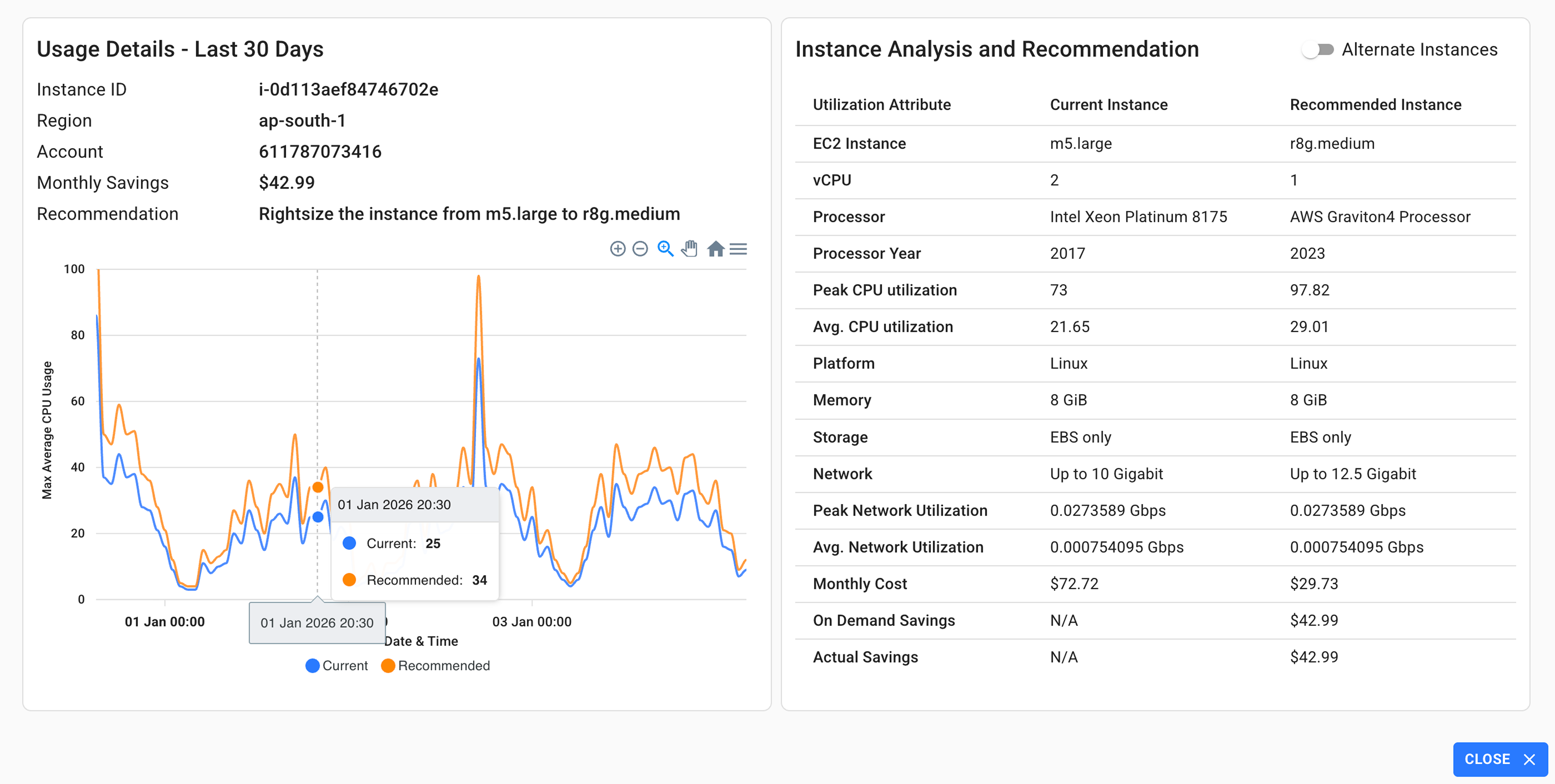Open the chart hamburger menu
The height and width of the screenshot is (784, 1555).
click(x=738, y=249)
